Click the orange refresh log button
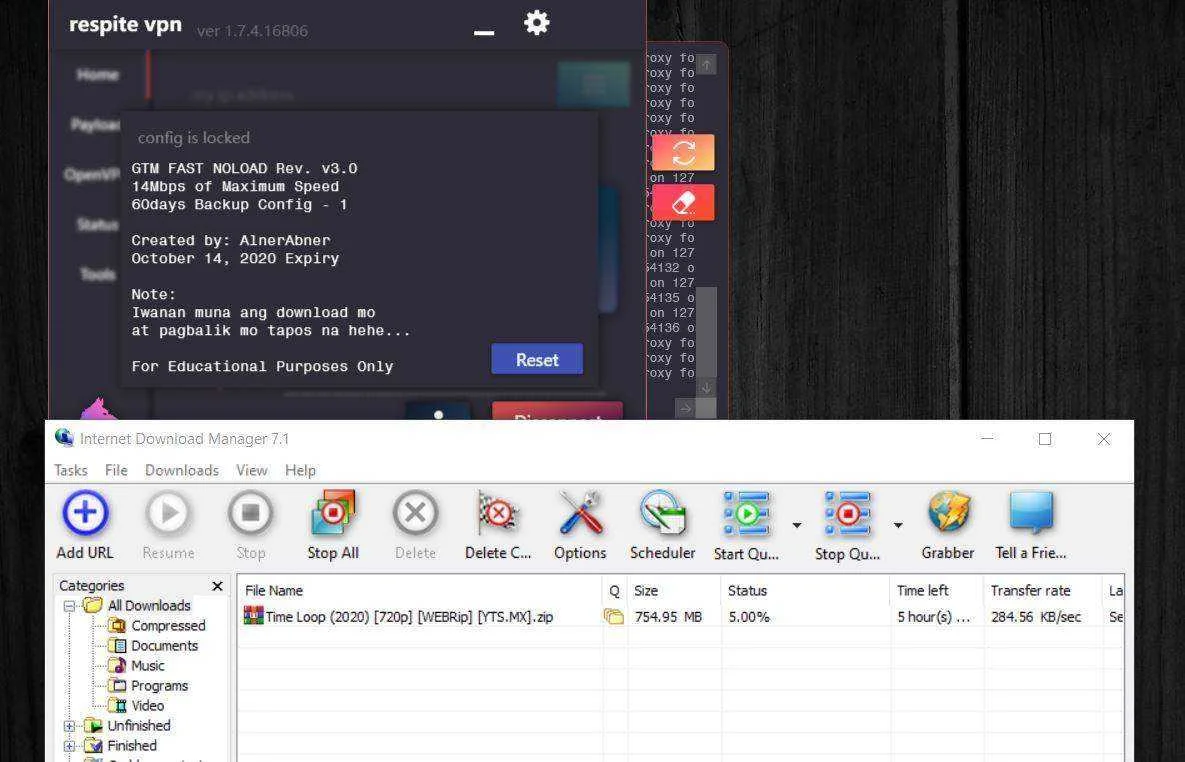This screenshot has height=762, width=1185. (683, 153)
